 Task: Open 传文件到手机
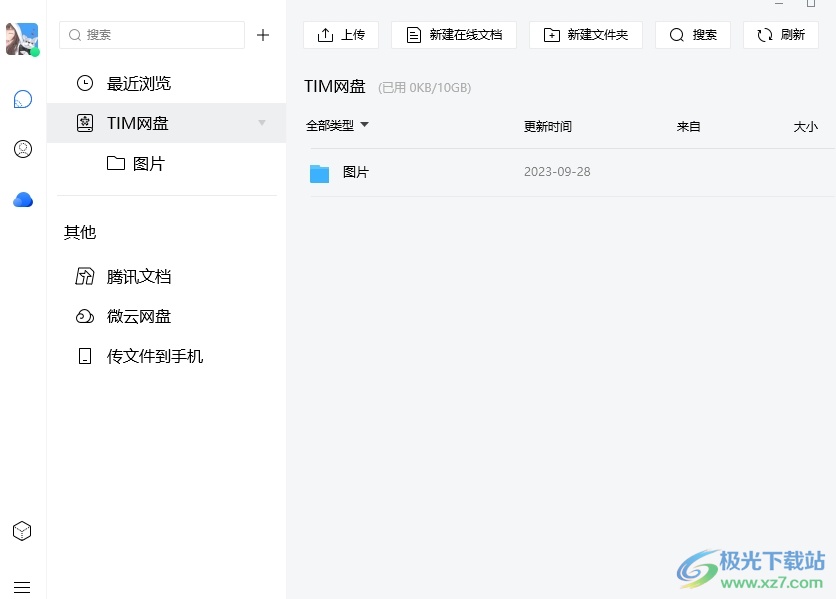[166, 356]
